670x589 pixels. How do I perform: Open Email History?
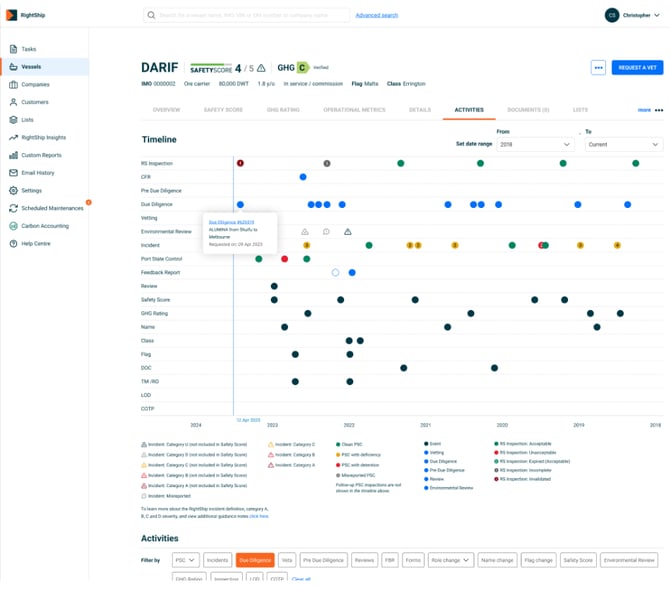(x=38, y=173)
